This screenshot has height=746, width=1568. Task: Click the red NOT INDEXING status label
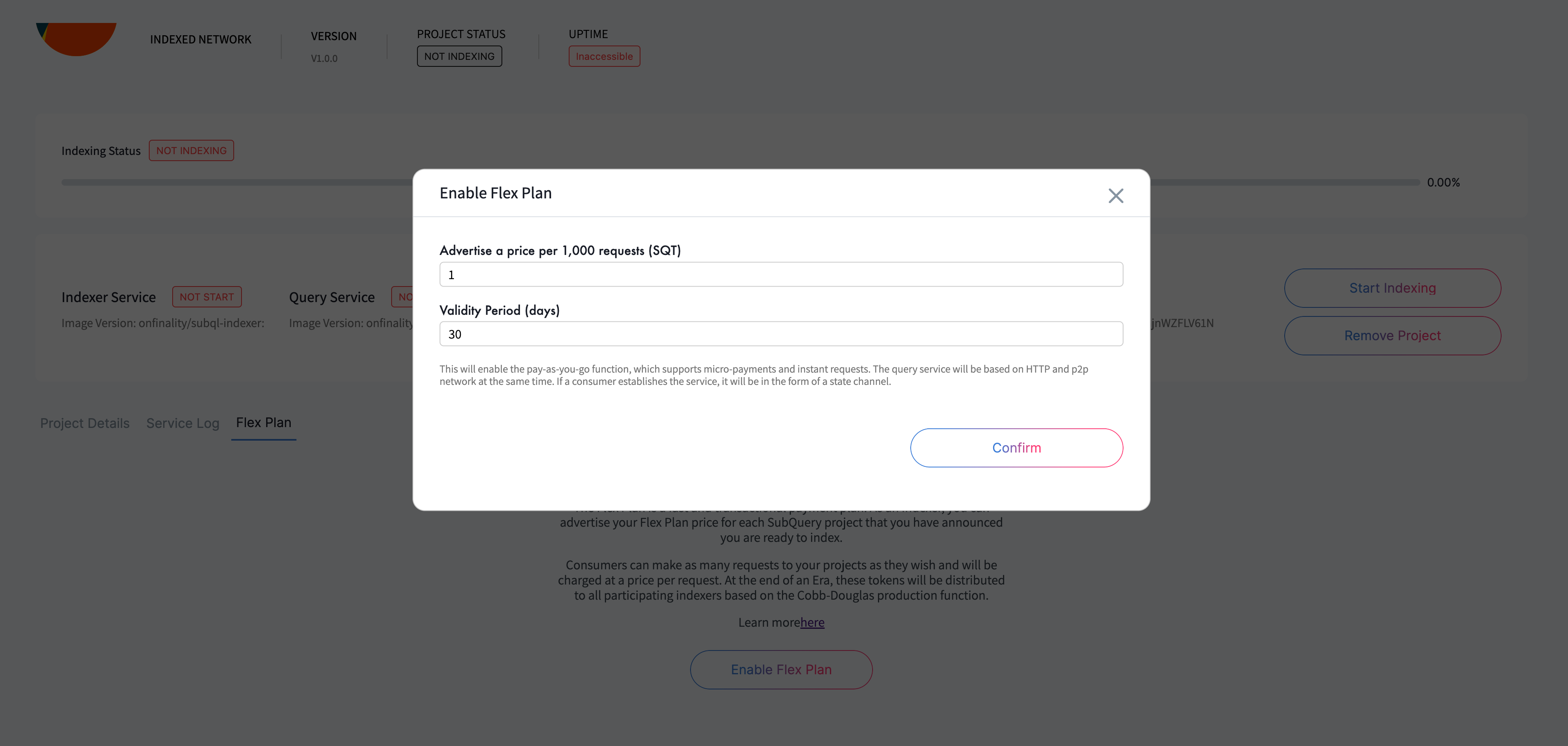point(191,150)
